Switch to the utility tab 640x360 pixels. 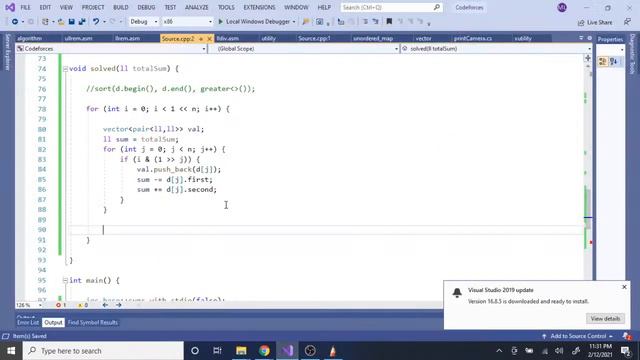(269, 38)
